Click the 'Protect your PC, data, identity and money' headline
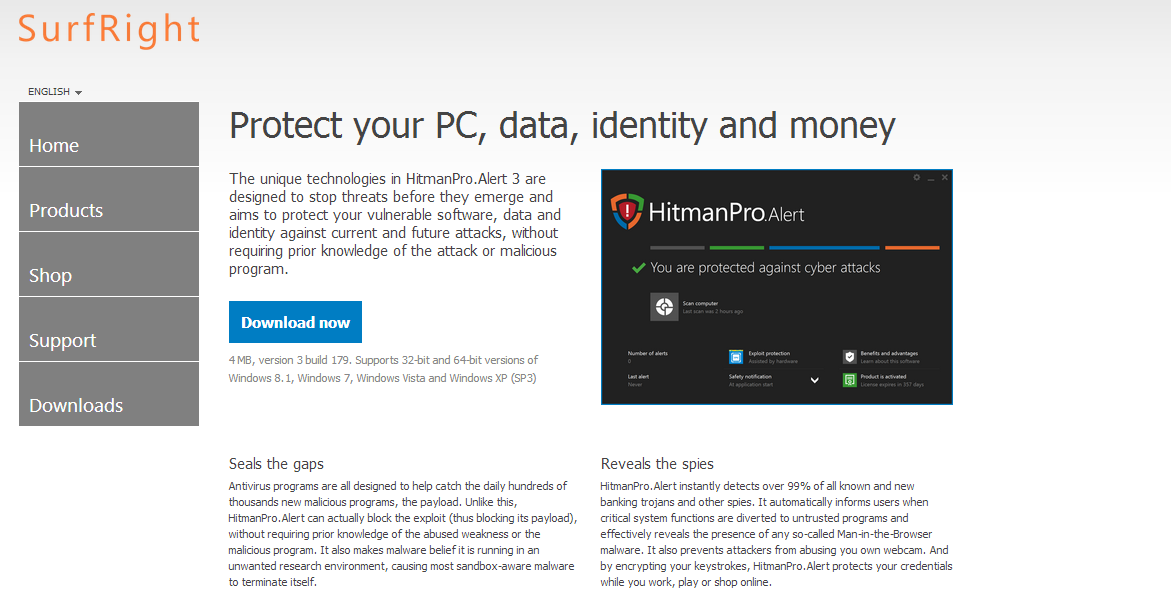This screenshot has height=609, width=1171. coord(562,126)
